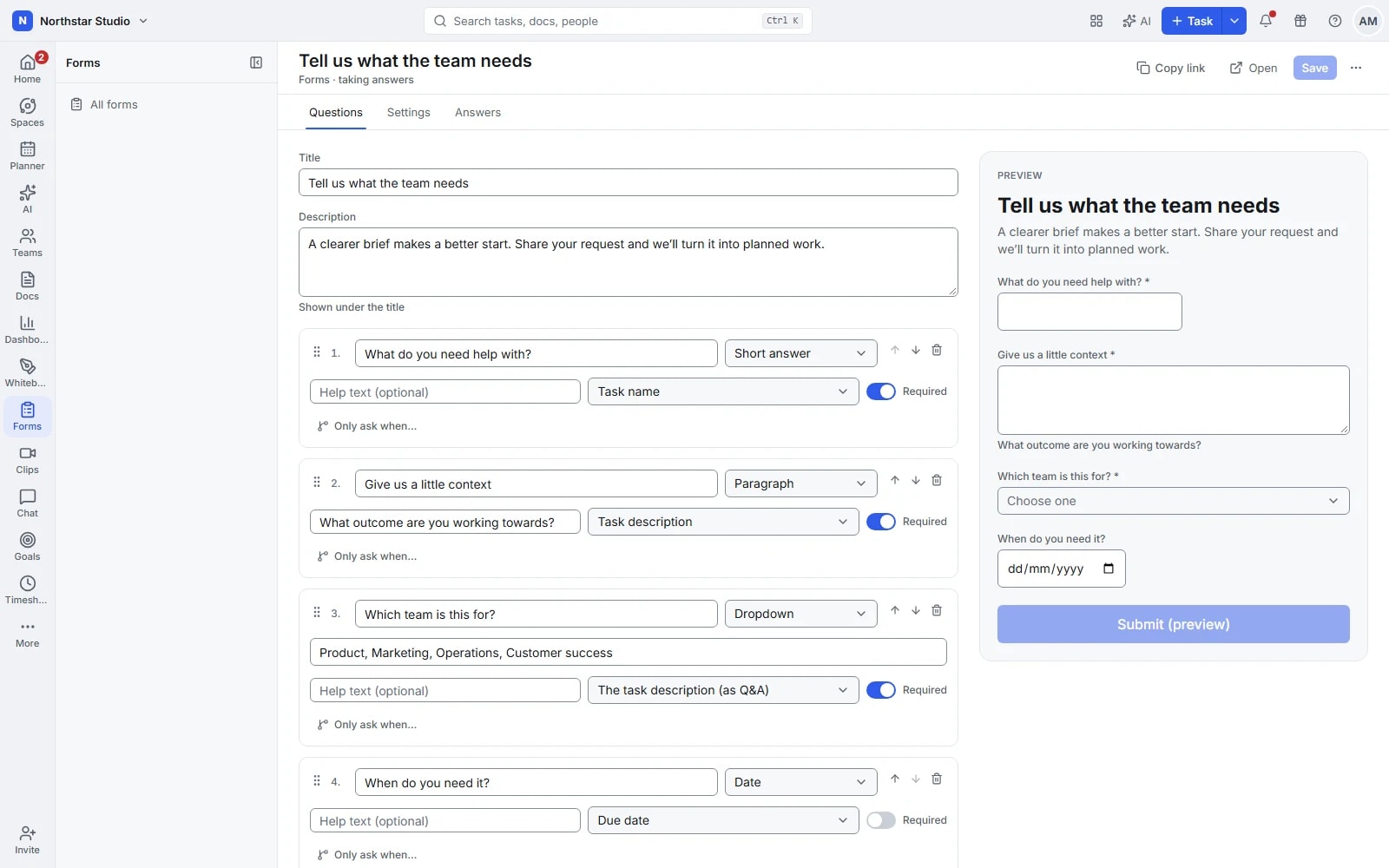Open the Due date mapping dropdown

pyautogui.click(x=723, y=820)
